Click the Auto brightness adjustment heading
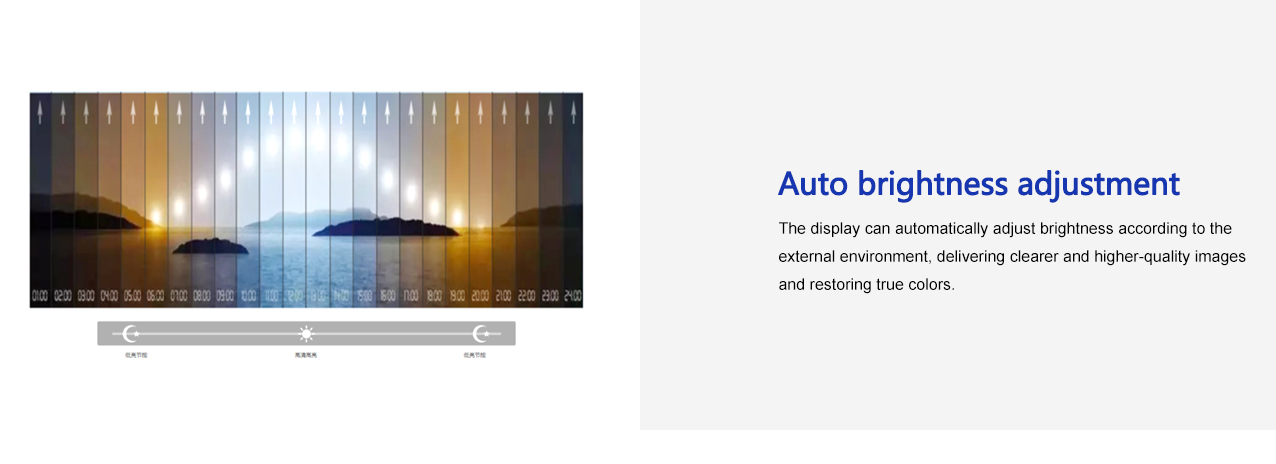Viewport: 1276px width, 464px height. click(x=978, y=184)
